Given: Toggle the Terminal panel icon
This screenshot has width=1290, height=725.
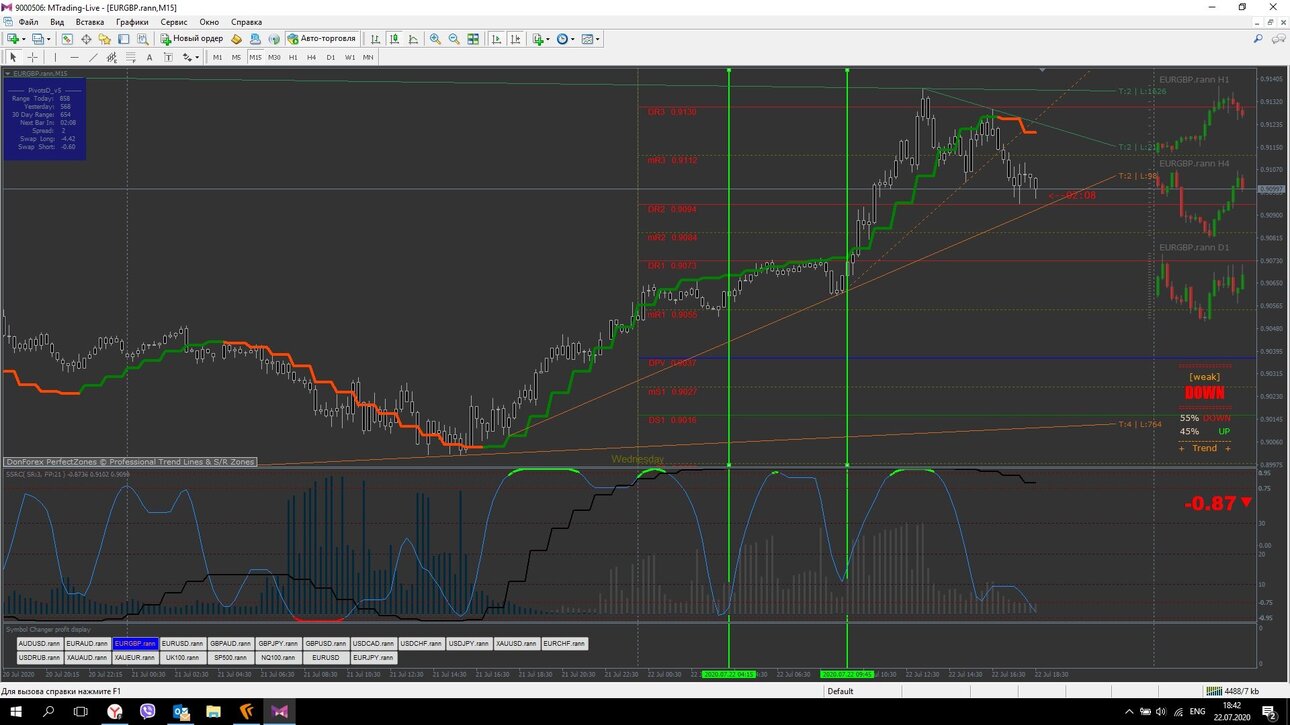Looking at the screenshot, I should tap(123, 39).
